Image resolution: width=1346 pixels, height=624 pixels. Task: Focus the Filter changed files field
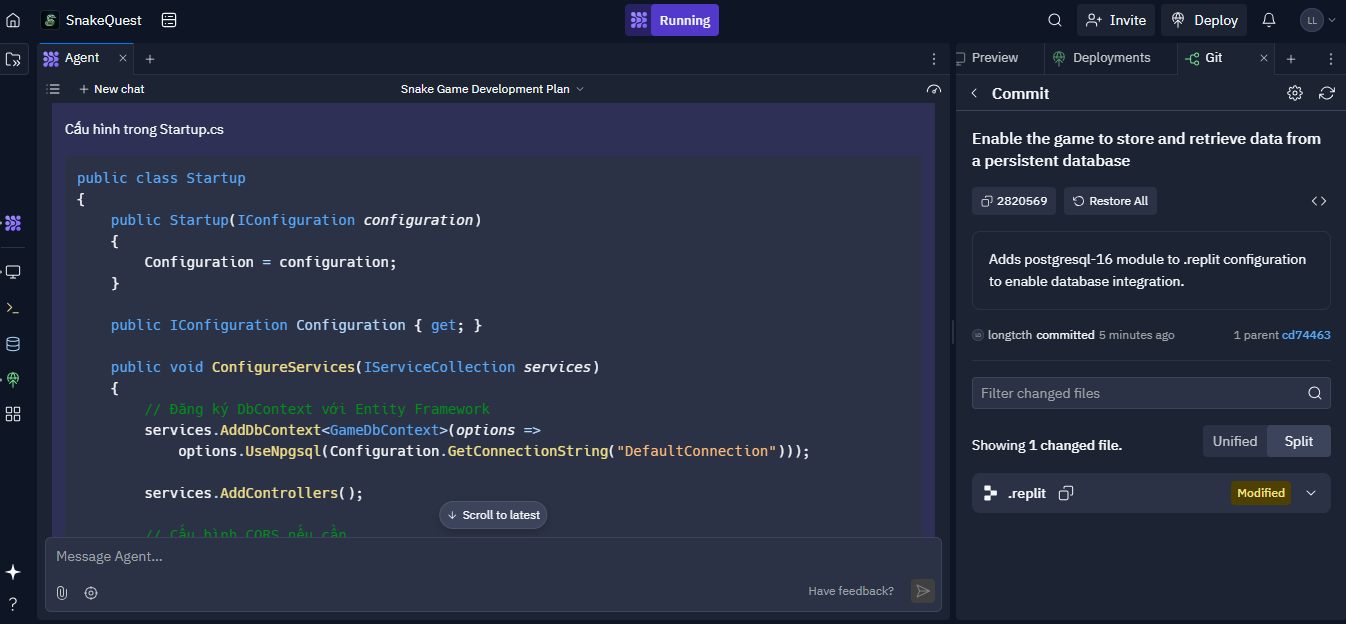(x=1151, y=393)
